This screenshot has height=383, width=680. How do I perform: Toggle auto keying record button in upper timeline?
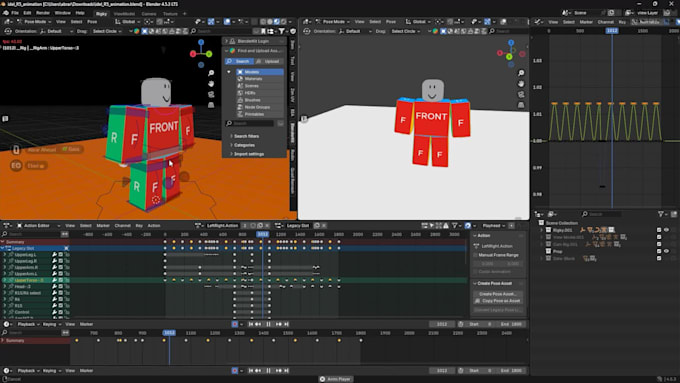[x=235, y=324]
